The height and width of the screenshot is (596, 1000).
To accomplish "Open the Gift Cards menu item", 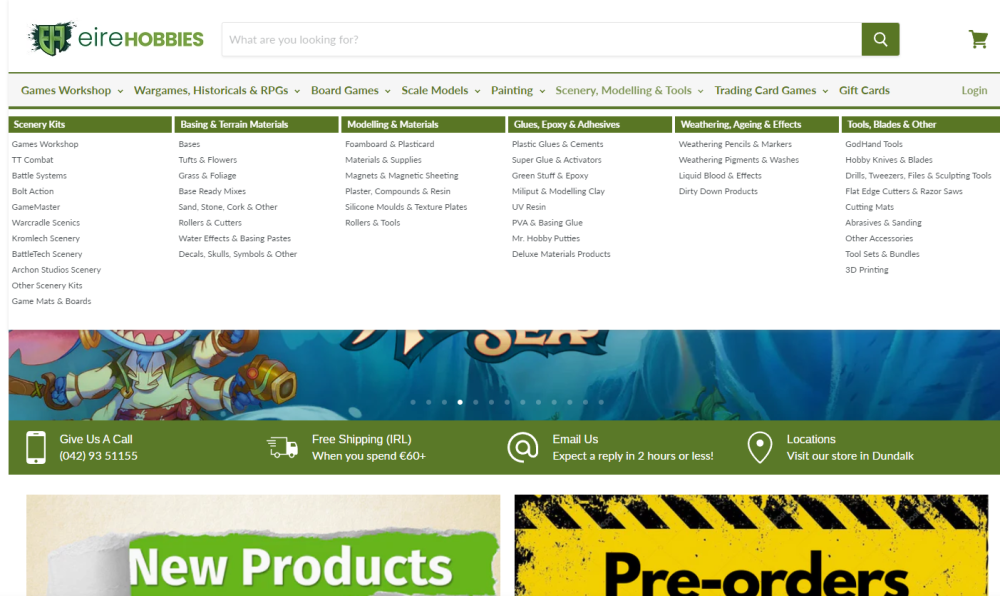I will point(864,90).
